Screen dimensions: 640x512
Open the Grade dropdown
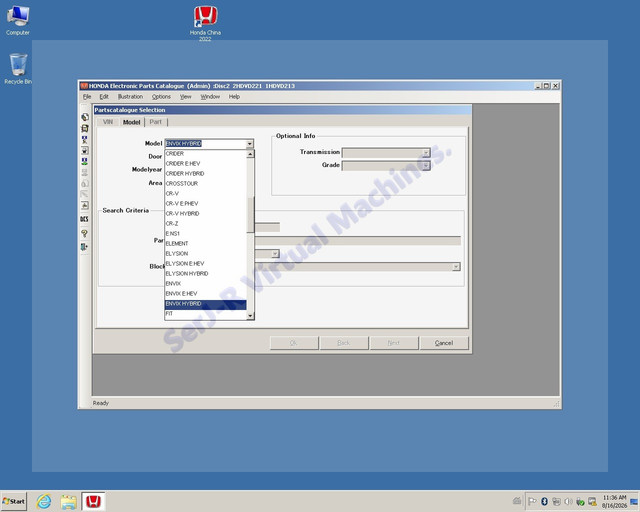click(x=426, y=166)
